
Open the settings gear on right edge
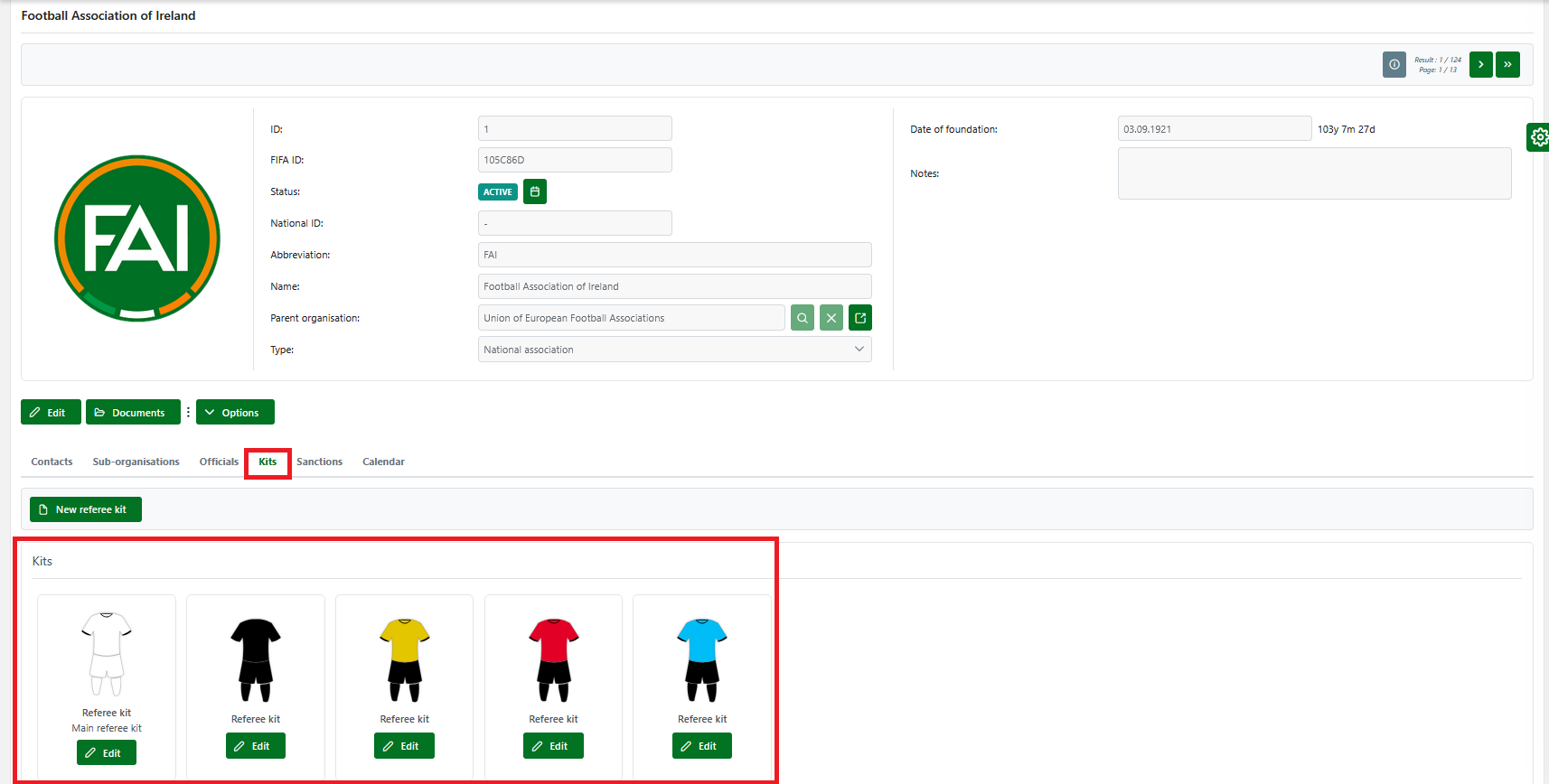1538,137
